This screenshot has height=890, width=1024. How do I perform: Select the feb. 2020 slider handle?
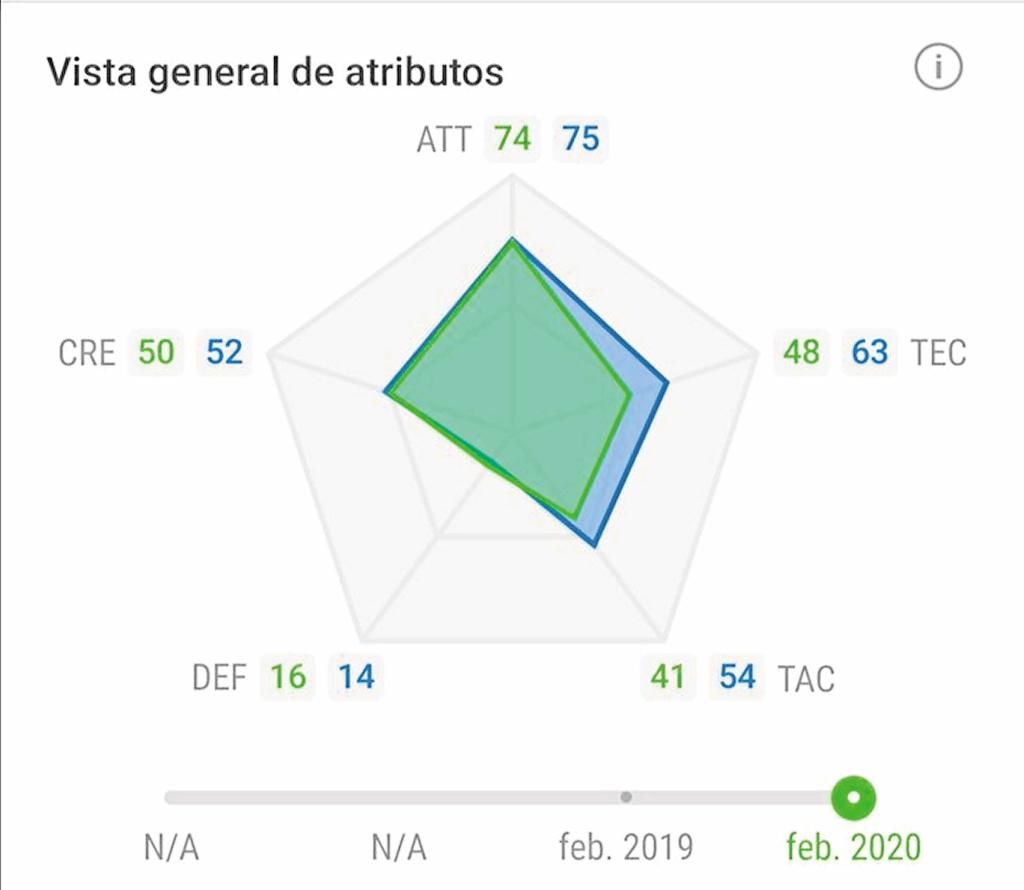coord(854,797)
